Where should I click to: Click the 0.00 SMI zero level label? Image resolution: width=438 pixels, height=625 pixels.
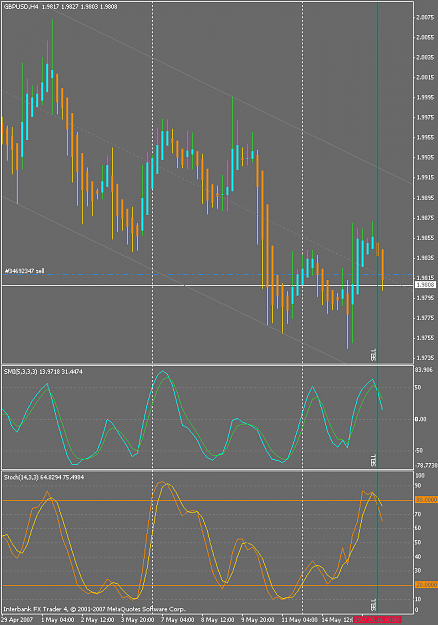(421, 419)
